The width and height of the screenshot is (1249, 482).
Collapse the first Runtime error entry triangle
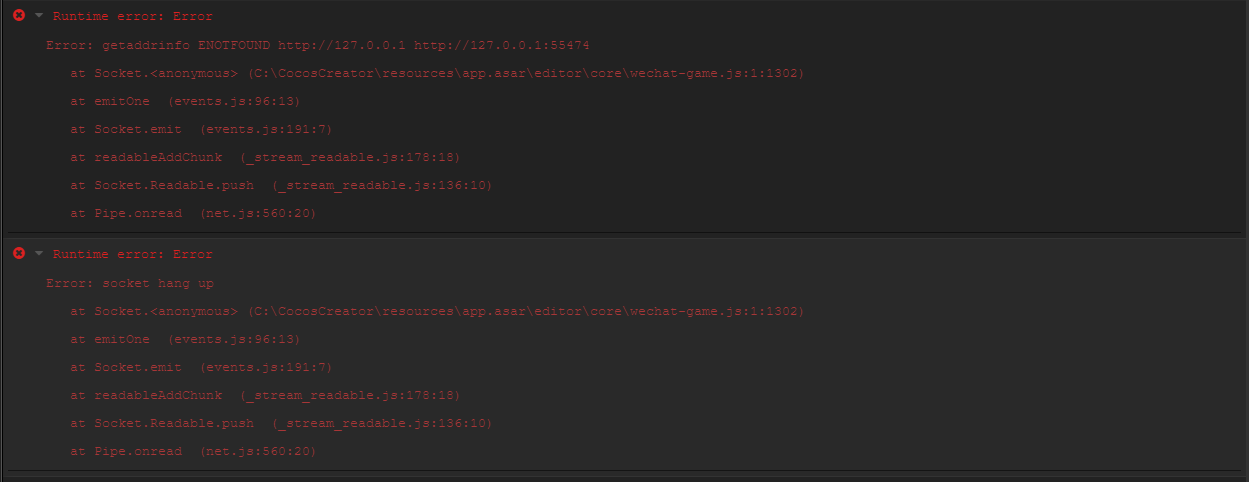pyautogui.click(x=39, y=16)
